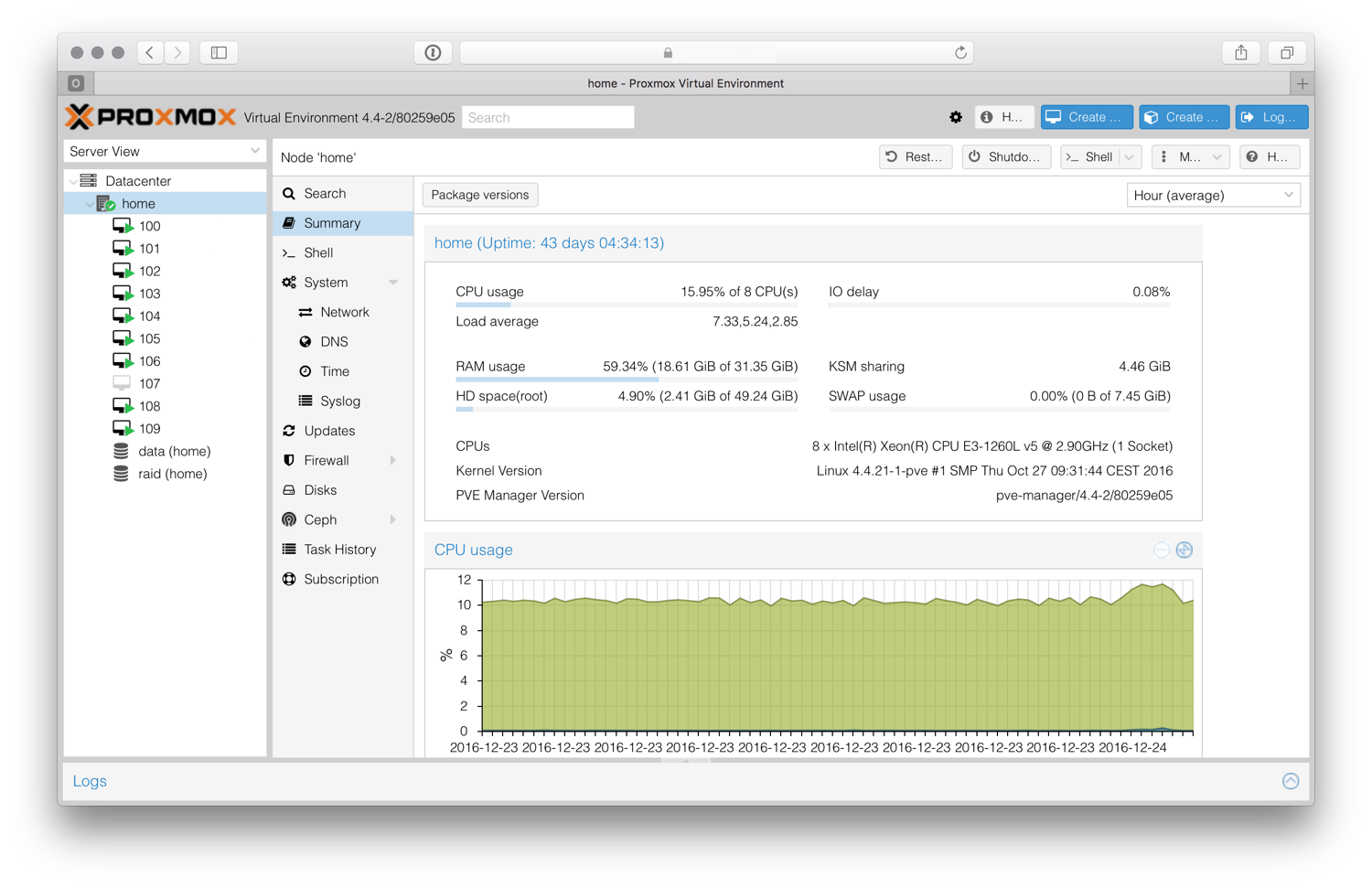Select VM 108 icon in tree
The width and height of the screenshot is (1372, 888).
(123, 406)
